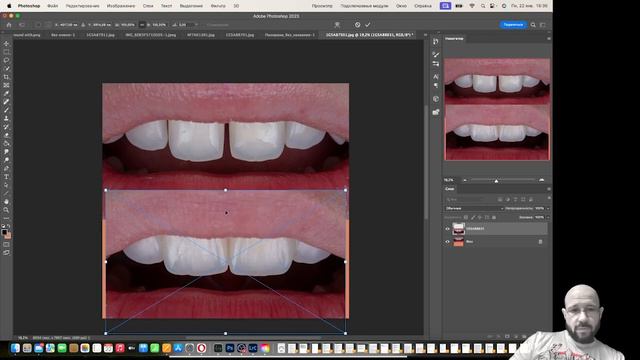The width and height of the screenshot is (640, 360).
Task: Toggle lock image pixels brush icon
Action: 473,218
